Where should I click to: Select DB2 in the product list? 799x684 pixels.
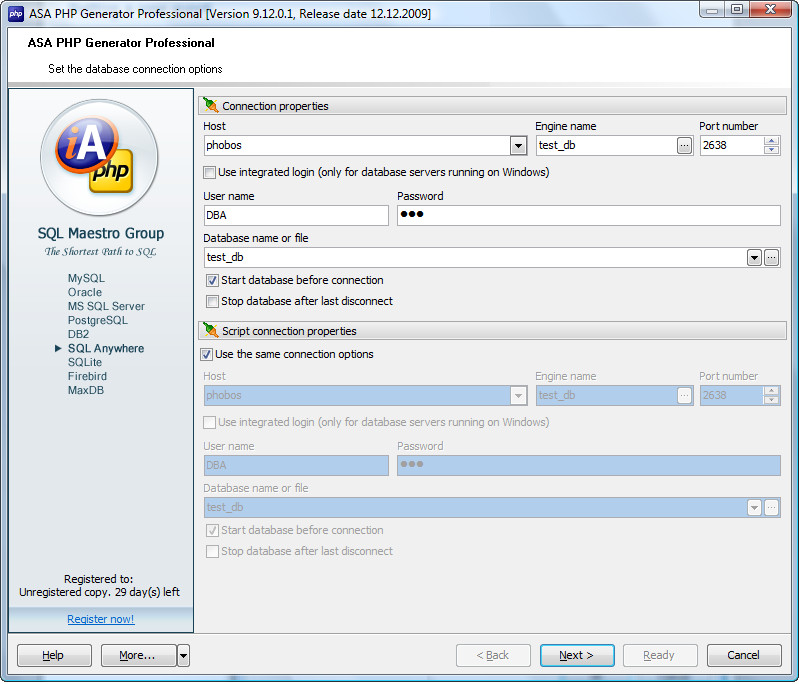pyautogui.click(x=78, y=334)
